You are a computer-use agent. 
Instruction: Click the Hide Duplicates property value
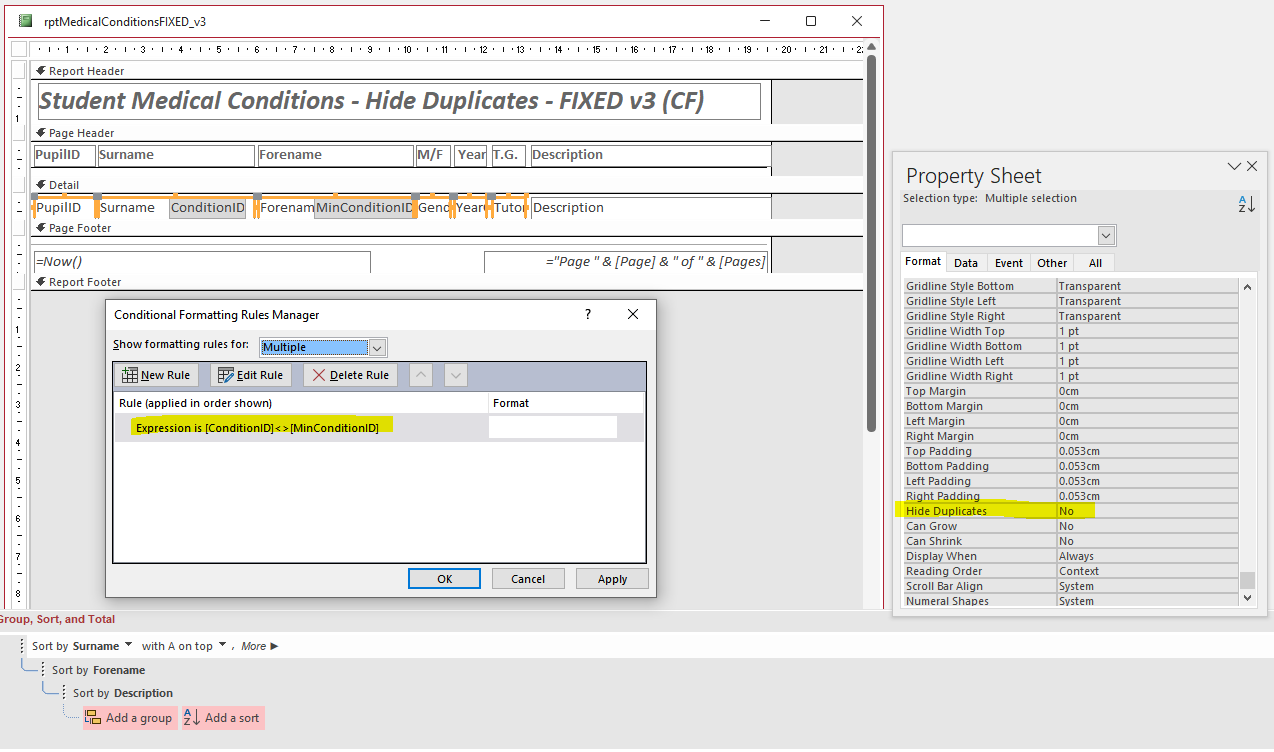(x=1147, y=511)
